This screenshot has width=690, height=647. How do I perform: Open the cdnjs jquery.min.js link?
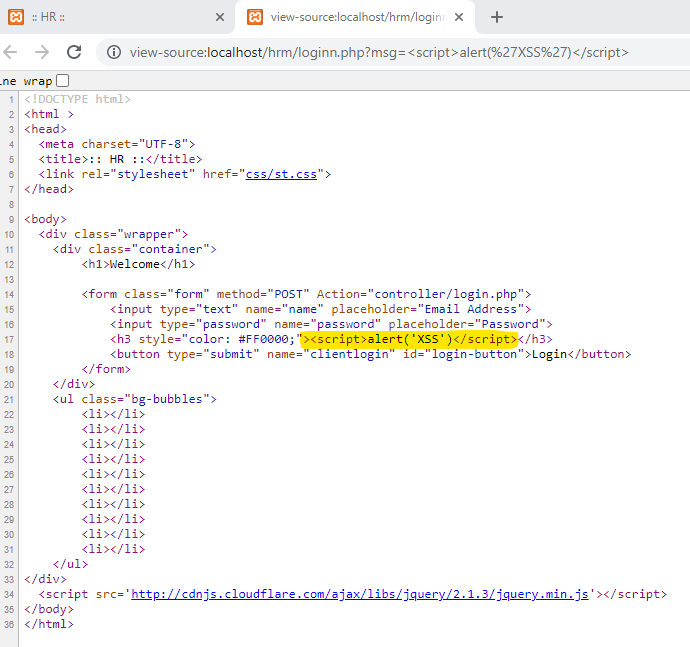click(360, 594)
